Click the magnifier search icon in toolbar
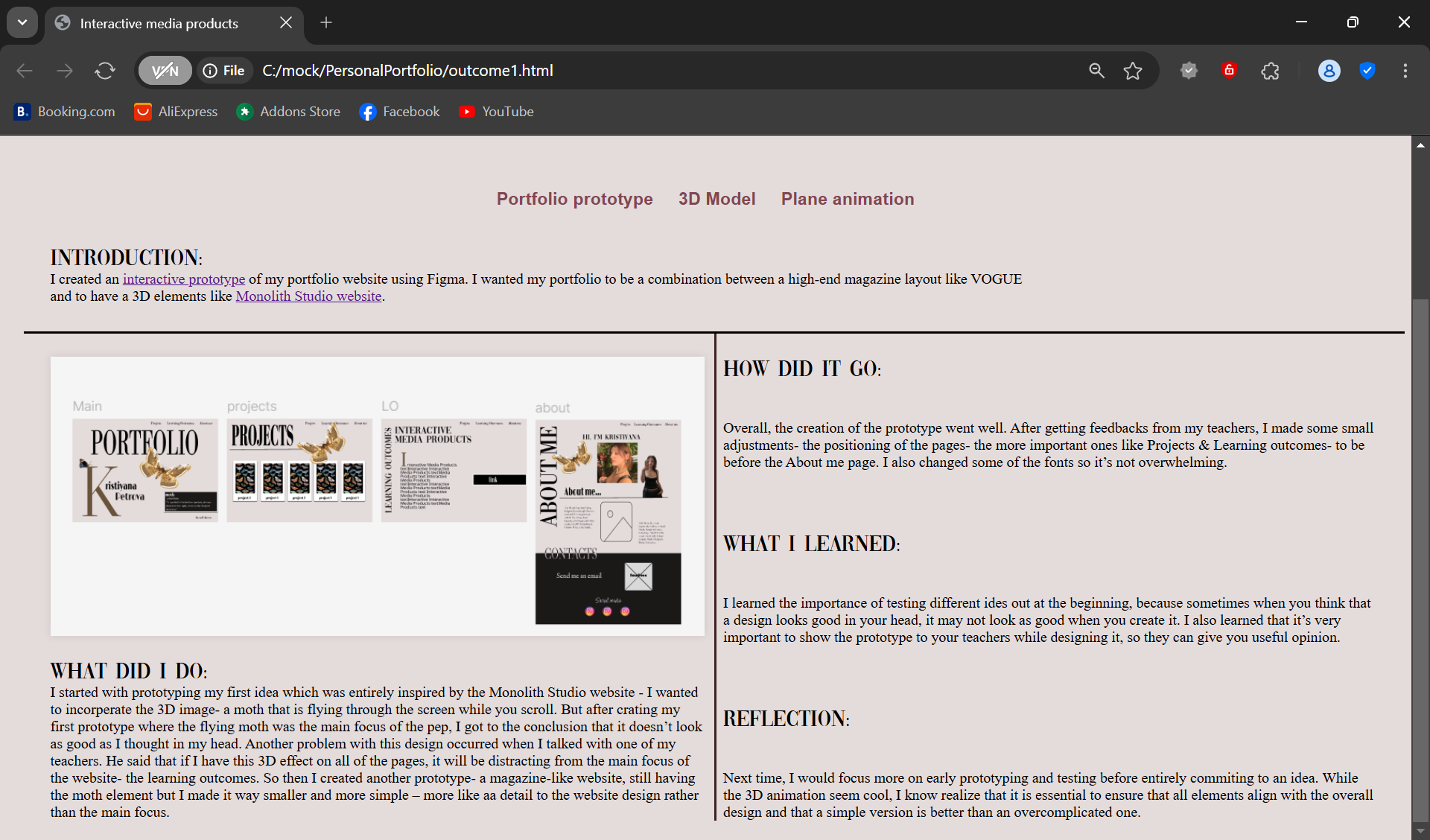This screenshot has width=1430, height=840. (1096, 71)
